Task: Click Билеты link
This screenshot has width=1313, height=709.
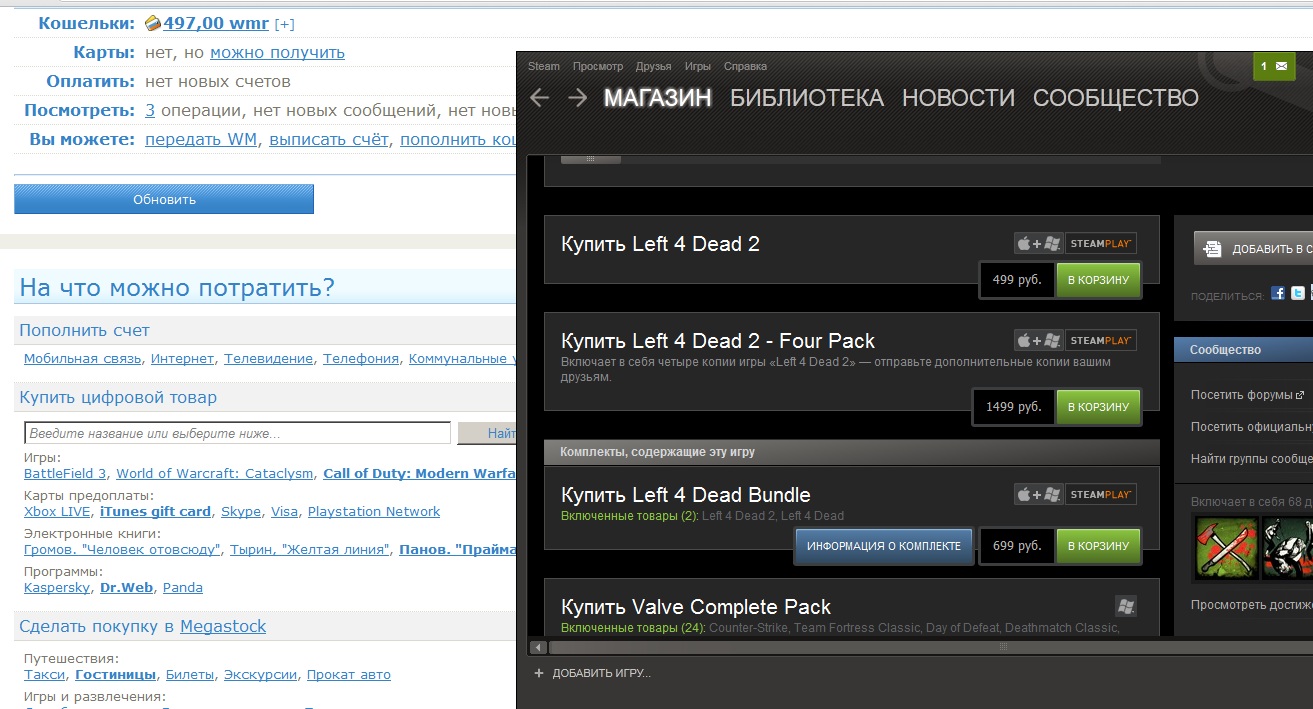Action: coord(189,674)
